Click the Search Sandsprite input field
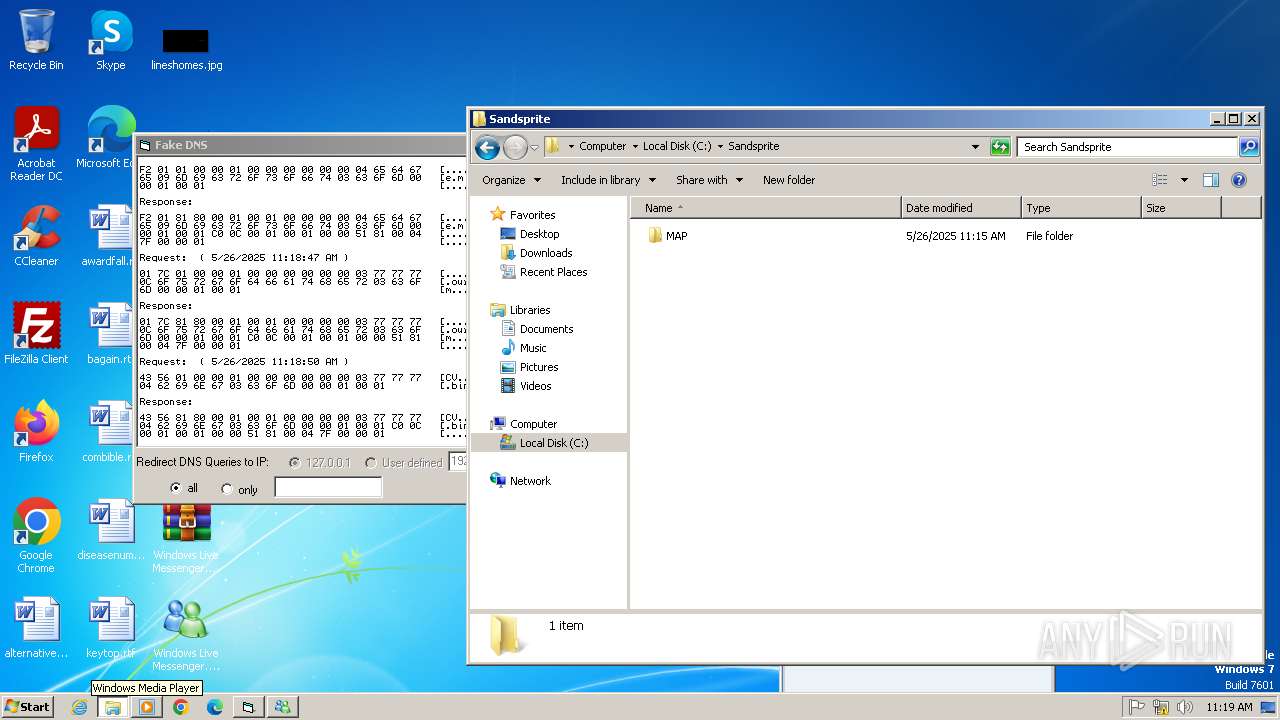Viewport: 1280px width, 720px height. (x=1127, y=147)
